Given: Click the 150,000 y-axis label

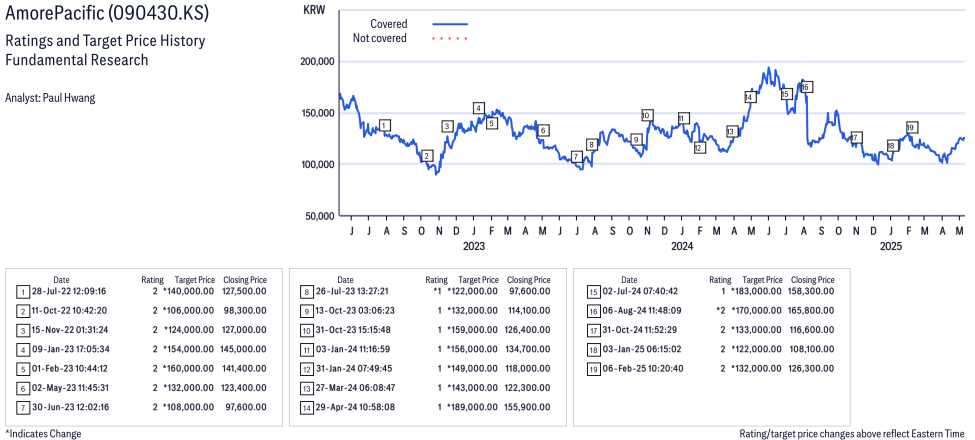Looking at the screenshot, I should point(318,113).
